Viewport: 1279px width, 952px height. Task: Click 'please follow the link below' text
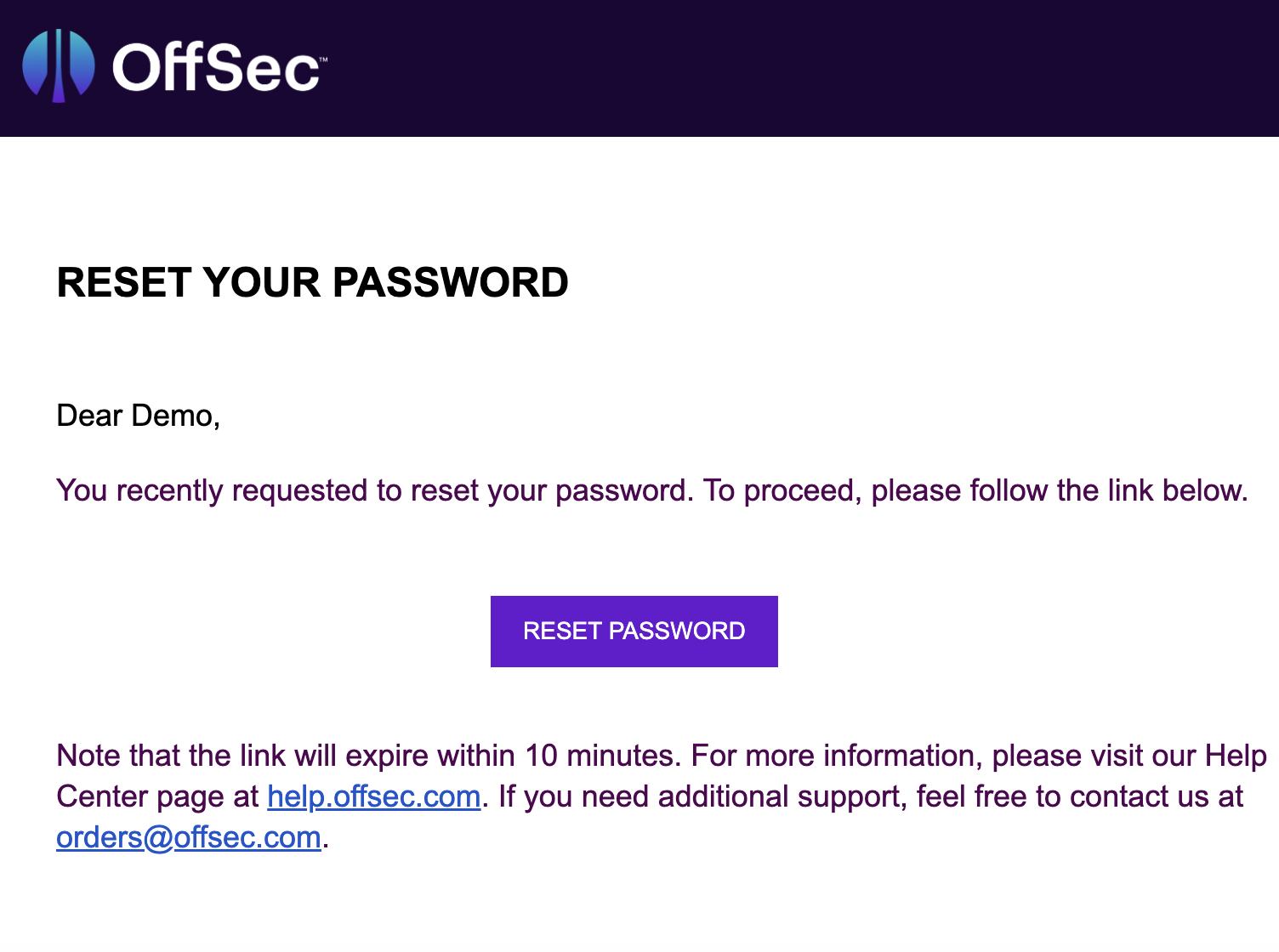pos(1060,490)
